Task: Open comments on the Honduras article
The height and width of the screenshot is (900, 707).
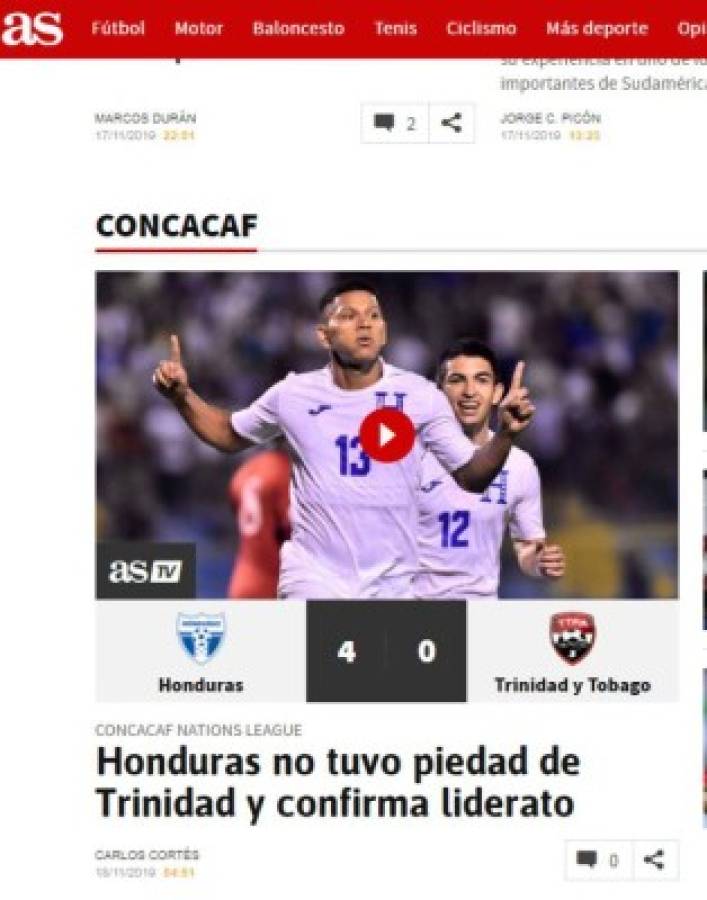Action: point(599,860)
